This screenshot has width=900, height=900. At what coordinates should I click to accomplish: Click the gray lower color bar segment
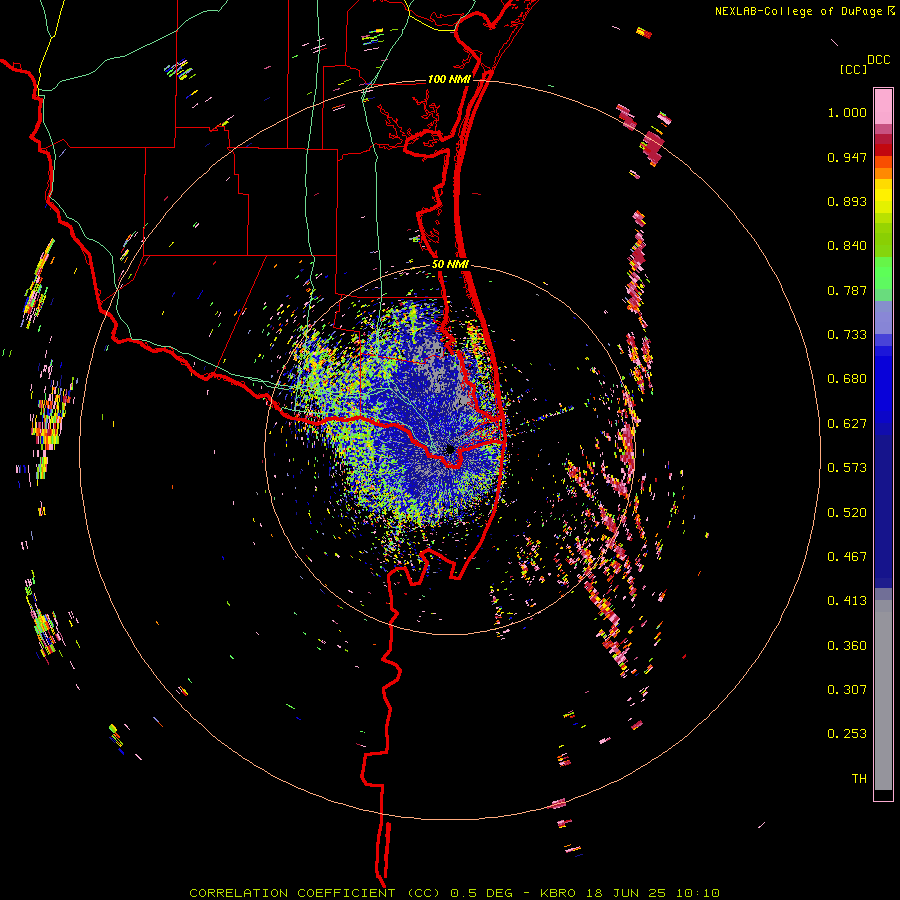tap(883, 695)
